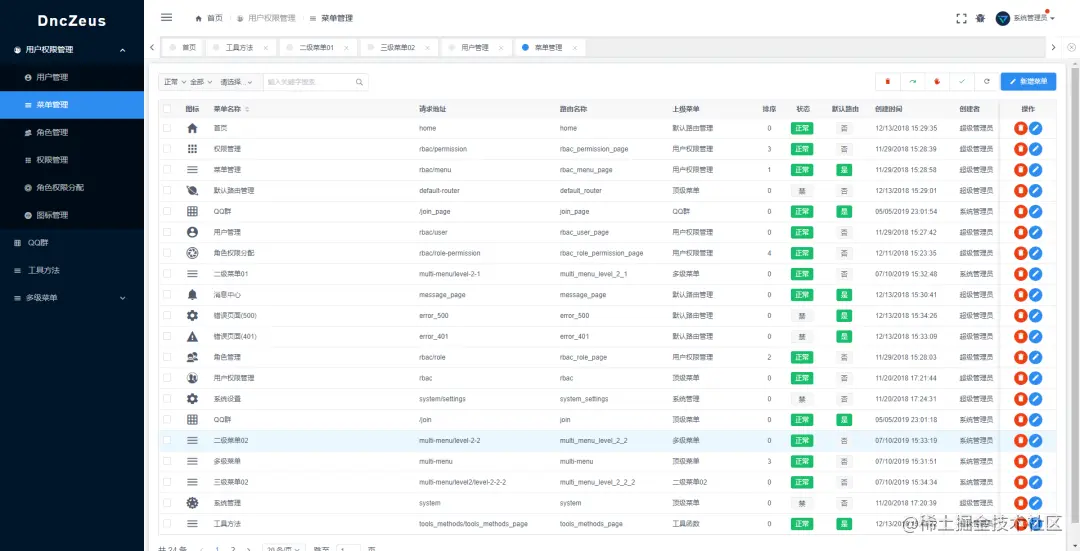Open 图标管理 in the sidebar
The image size is (1080, 551).
coord(72,216)
